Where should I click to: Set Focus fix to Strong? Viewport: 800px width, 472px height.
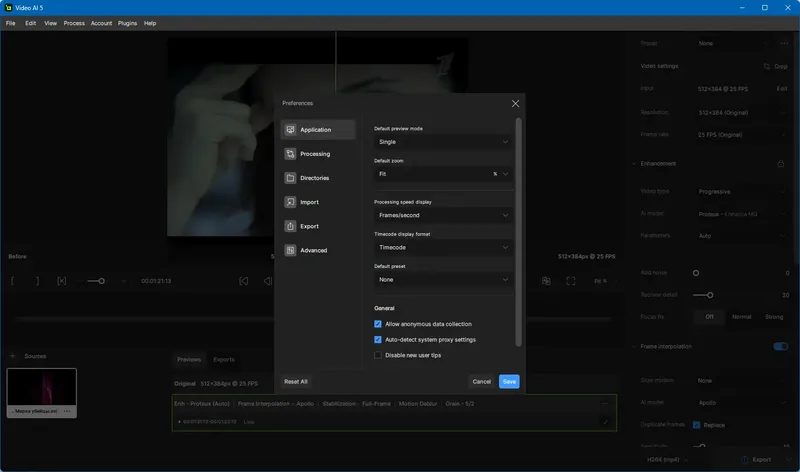(774, 317)
